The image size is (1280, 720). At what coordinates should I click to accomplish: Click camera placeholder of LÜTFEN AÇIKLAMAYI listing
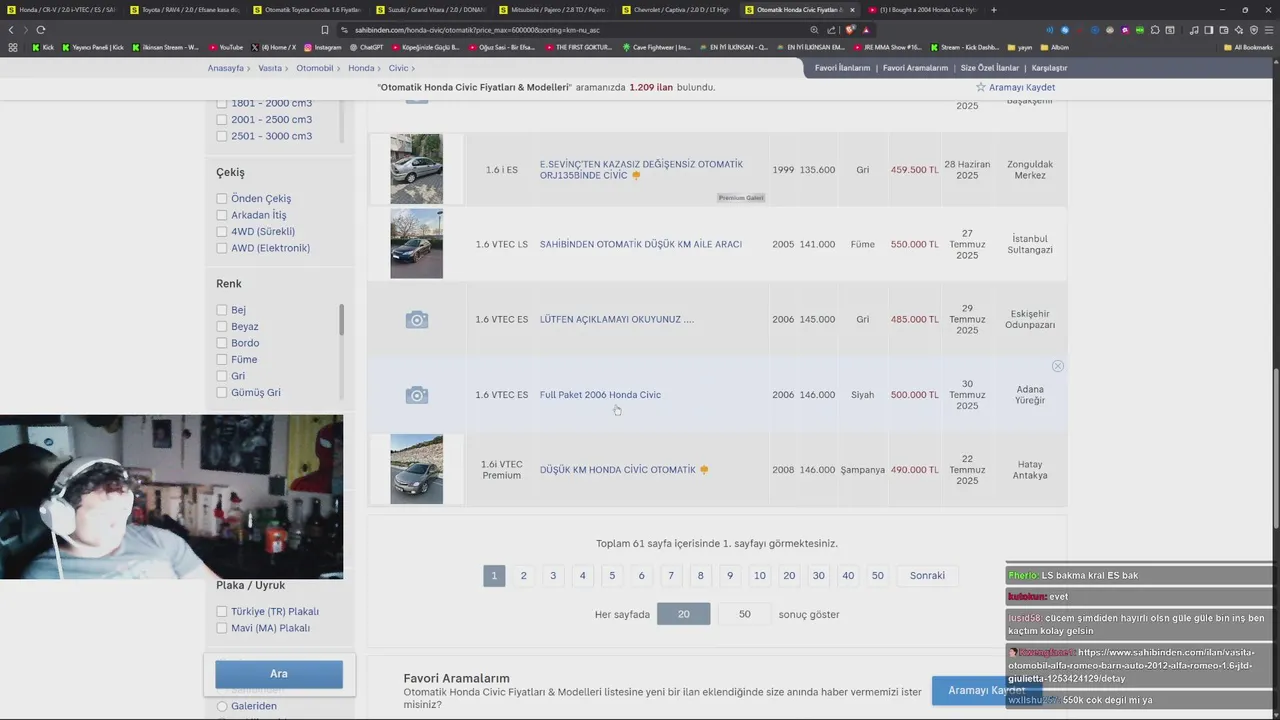tap(417, 320)
